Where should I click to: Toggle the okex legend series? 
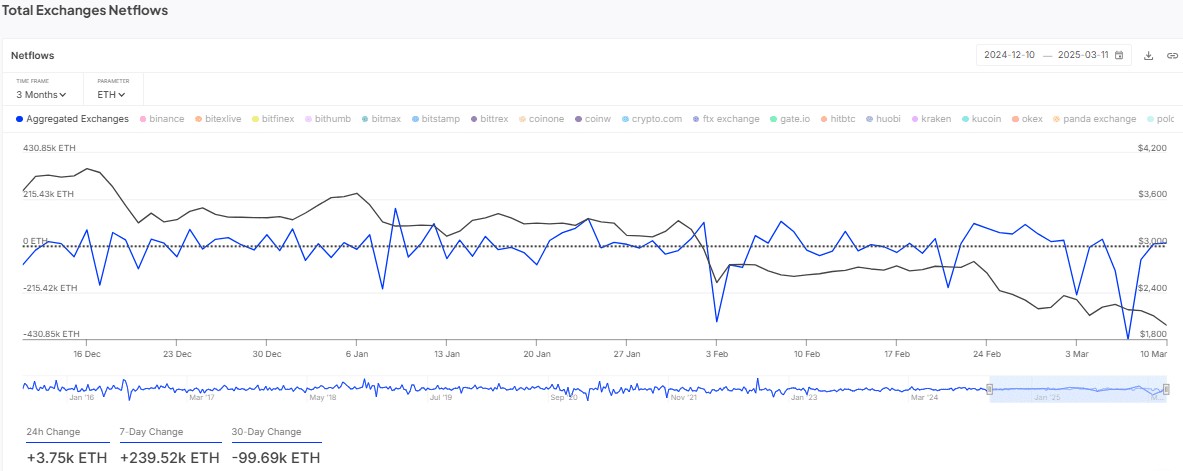(1027, 119)
